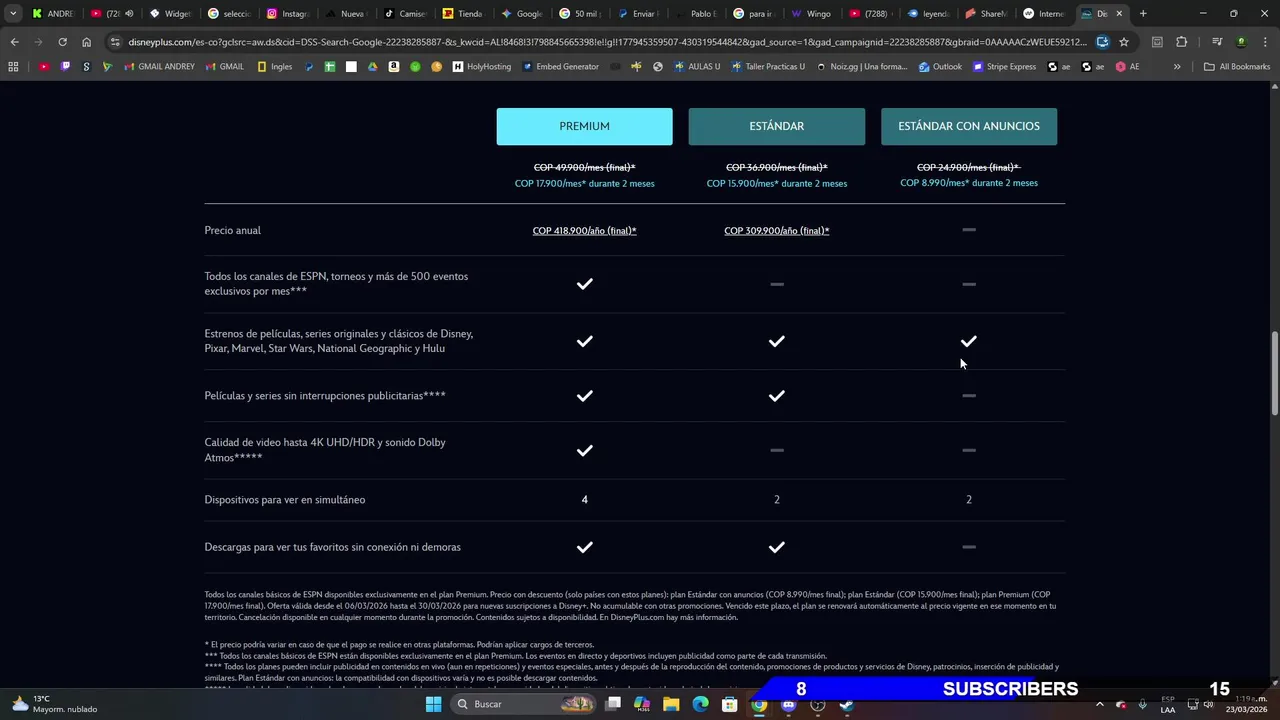Switch to the Instagram browser tab

tap(287, 14)
